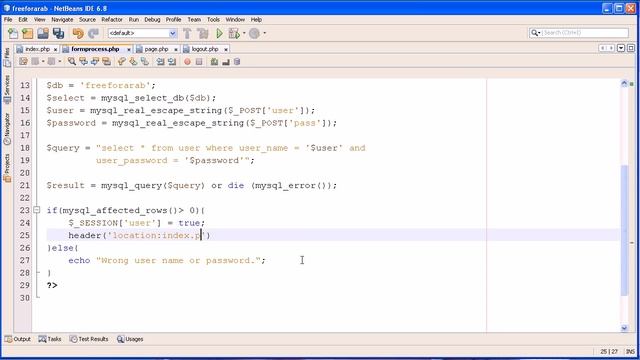Collapse the code fold at line 23
Image resolution: width=640 pixels, height=360 pixels.
(x=37, y=210)
